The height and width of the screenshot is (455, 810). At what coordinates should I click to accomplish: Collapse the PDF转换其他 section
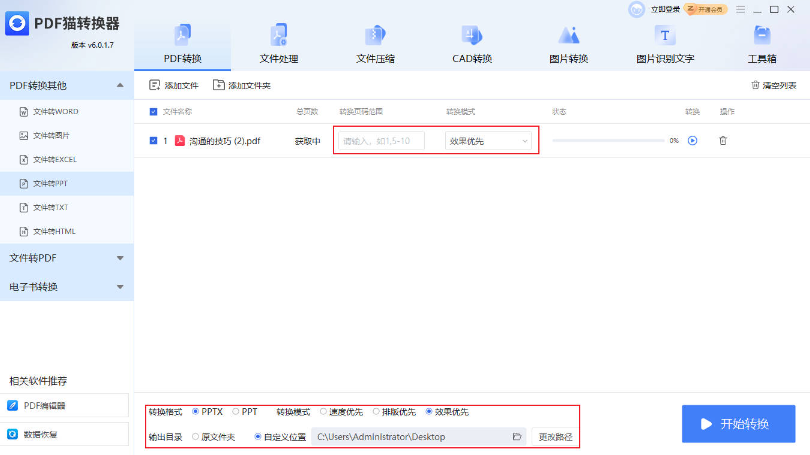tap(67, 85)
